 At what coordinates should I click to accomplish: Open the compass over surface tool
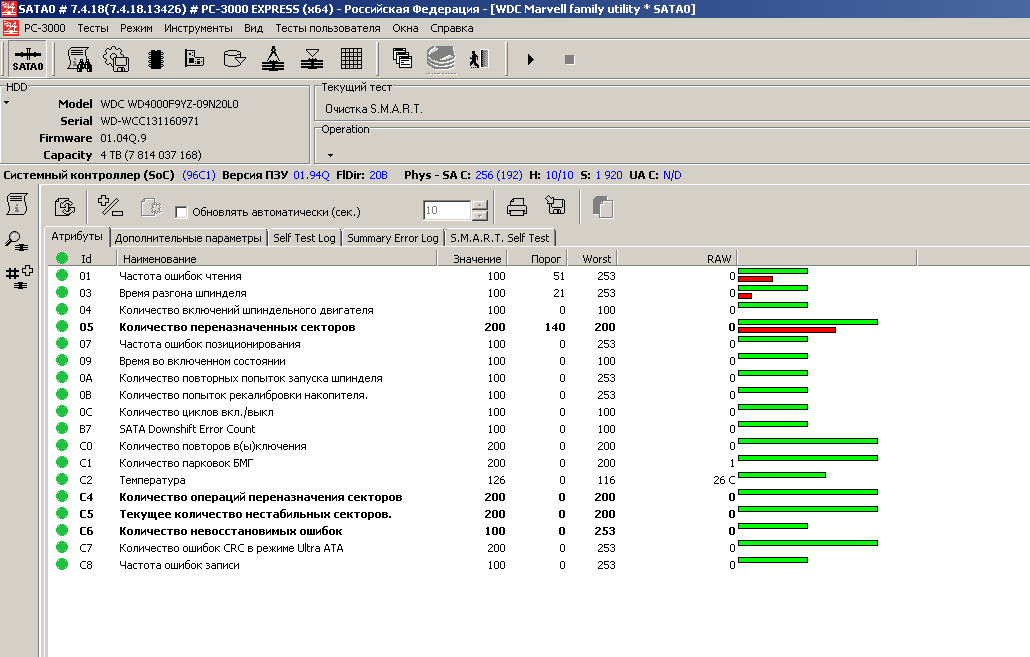click(273, 58)
